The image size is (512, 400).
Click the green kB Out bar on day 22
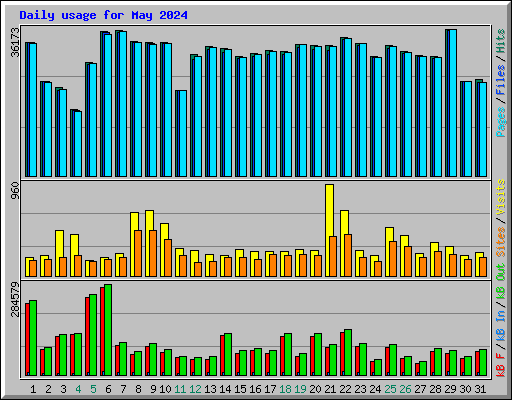[x=348, y=352]
